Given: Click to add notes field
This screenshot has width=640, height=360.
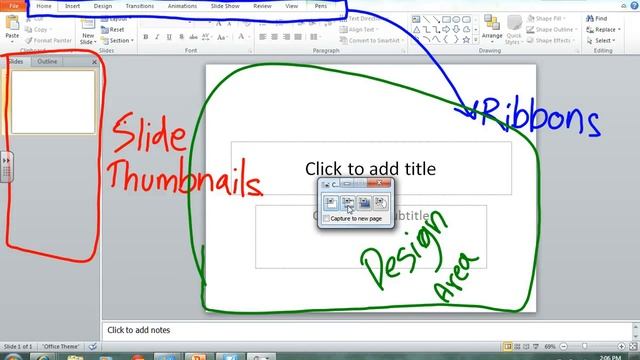Looking at the screenshot, I should tap(367, 330).
